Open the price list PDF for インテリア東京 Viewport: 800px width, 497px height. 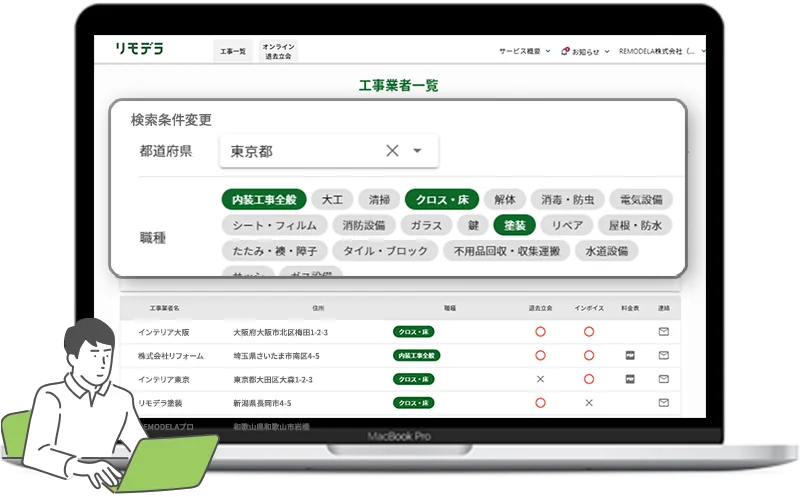coord(630,379)
